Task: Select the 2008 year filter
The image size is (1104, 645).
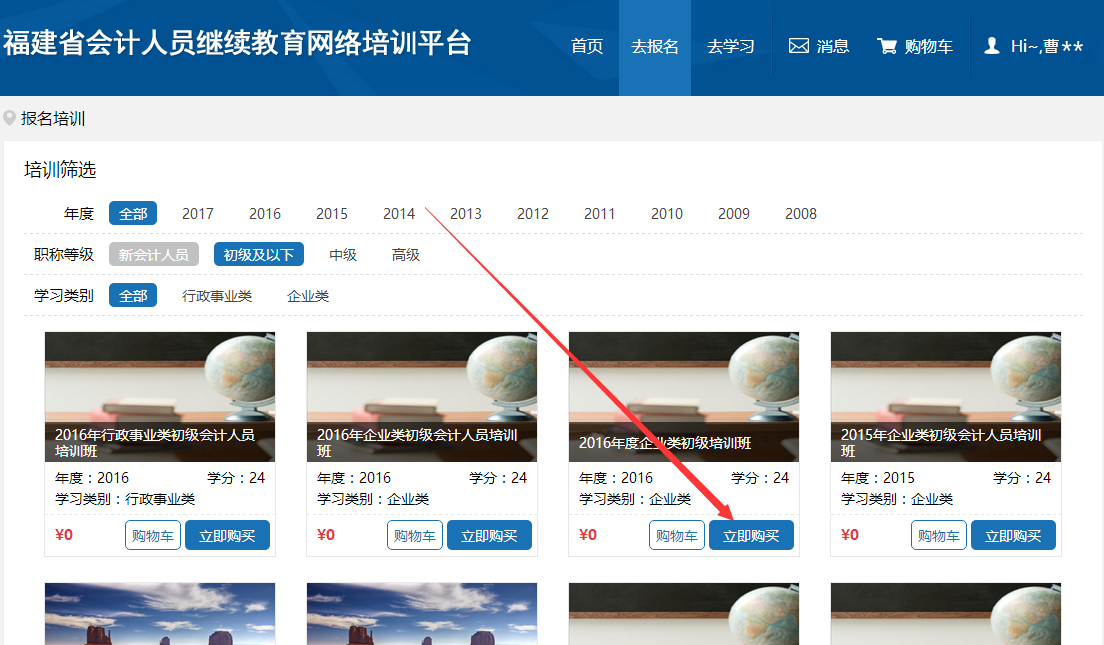Action: click(x=801, y=213)
